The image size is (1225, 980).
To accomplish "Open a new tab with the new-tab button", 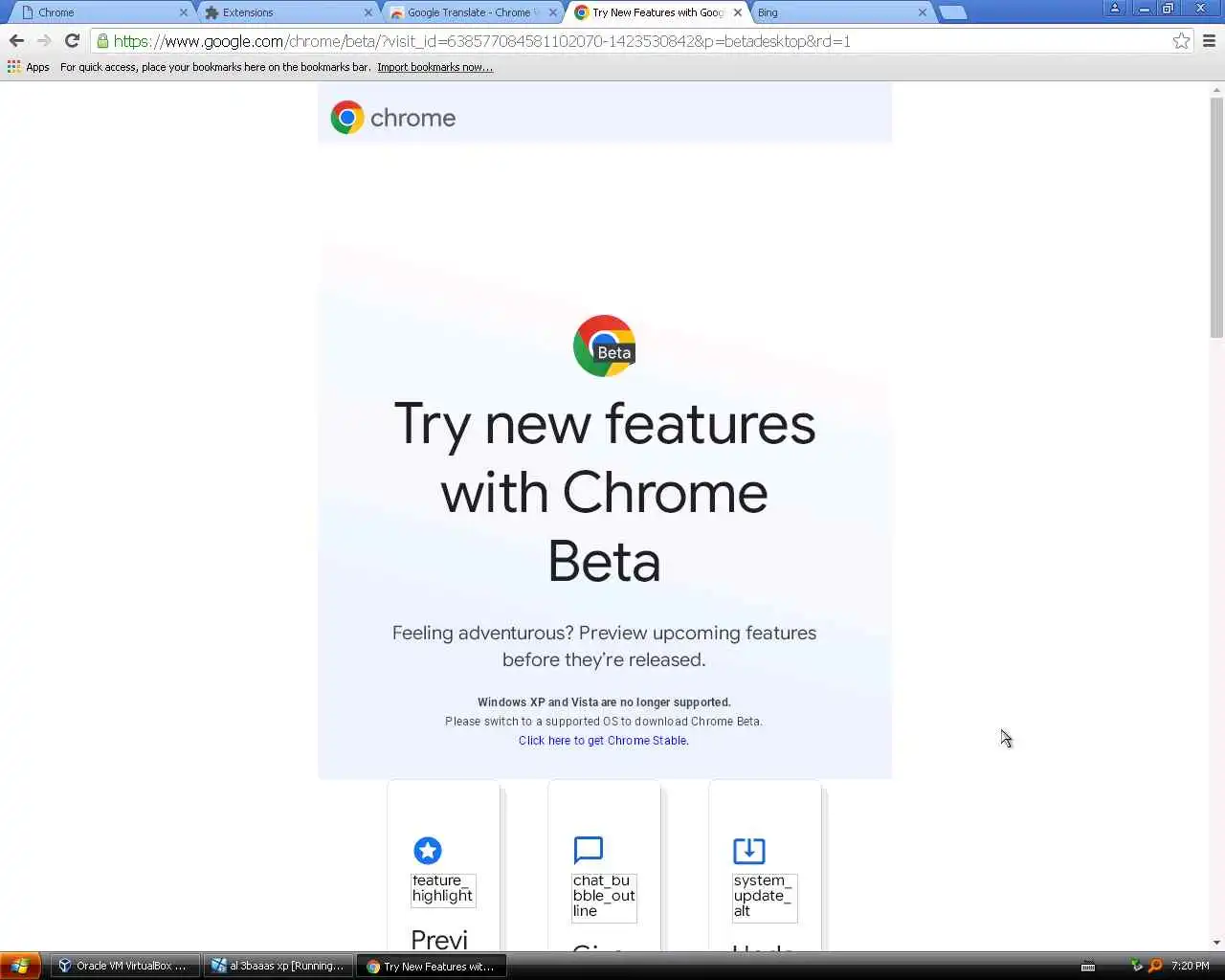I will pyautogui.click(x=952, y=12).
